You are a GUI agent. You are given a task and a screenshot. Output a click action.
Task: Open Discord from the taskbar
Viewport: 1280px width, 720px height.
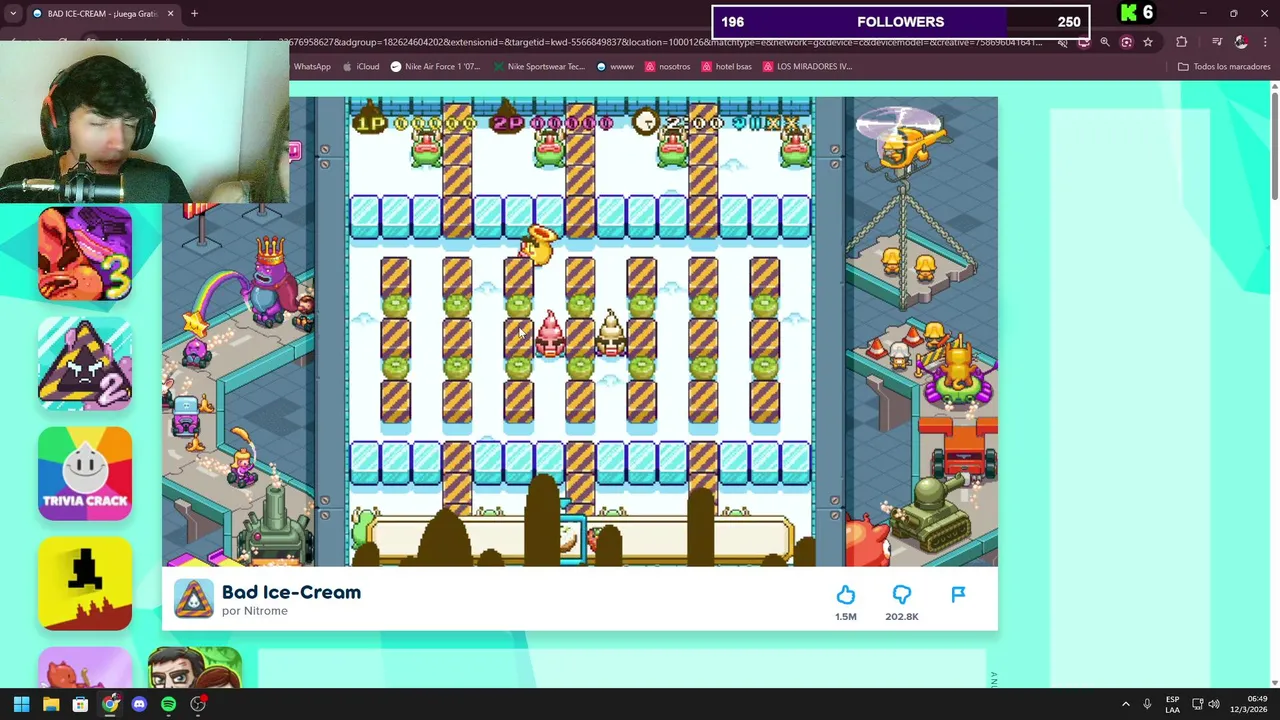click(x=139, y=704)
